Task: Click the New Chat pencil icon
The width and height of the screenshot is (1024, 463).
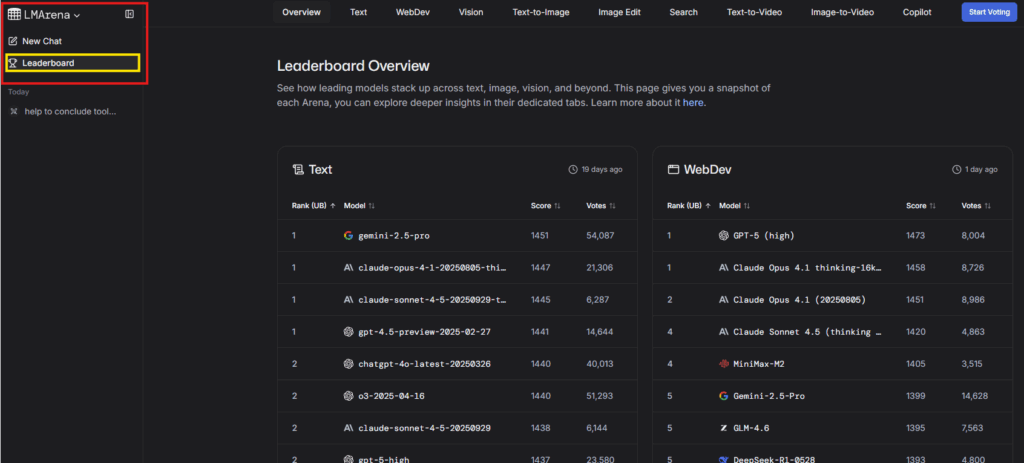Action: click(x=13, y=41)
